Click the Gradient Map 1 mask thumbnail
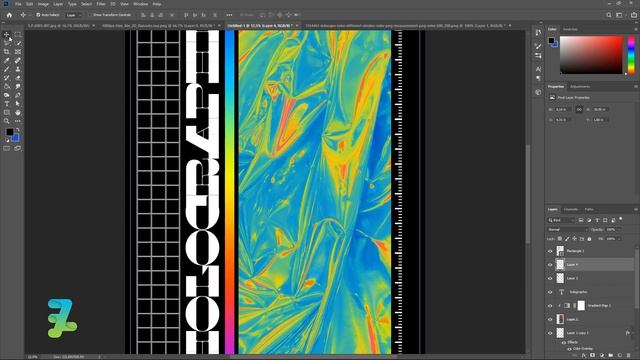 [x=581, y=306]
